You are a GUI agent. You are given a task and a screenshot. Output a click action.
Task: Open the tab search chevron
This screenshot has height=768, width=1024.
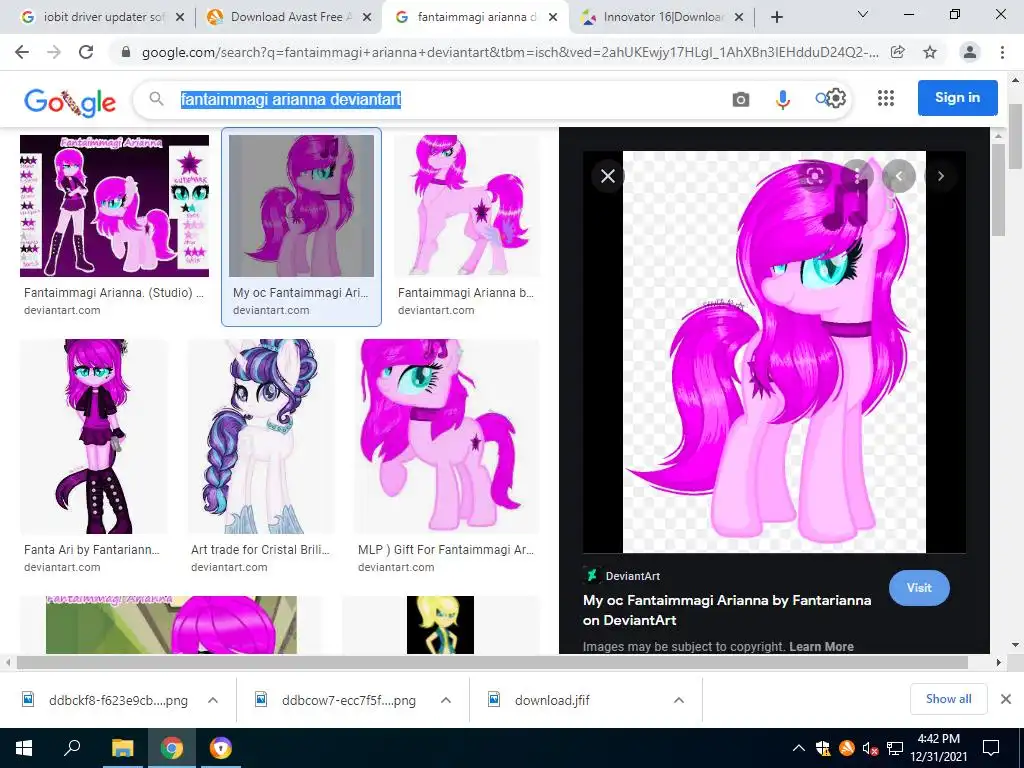coord(863,14)
